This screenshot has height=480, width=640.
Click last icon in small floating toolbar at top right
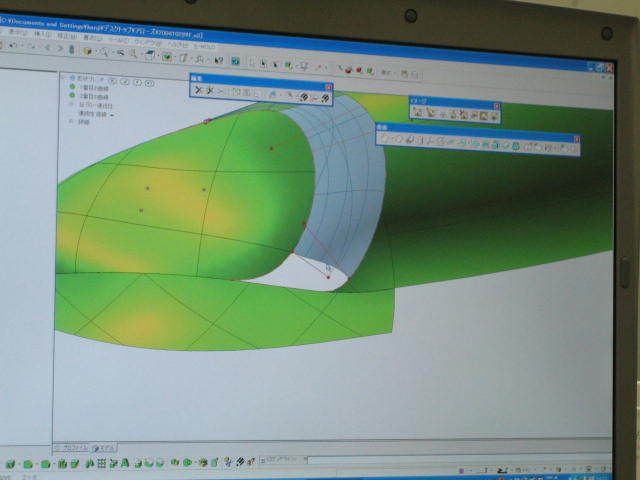494,116
